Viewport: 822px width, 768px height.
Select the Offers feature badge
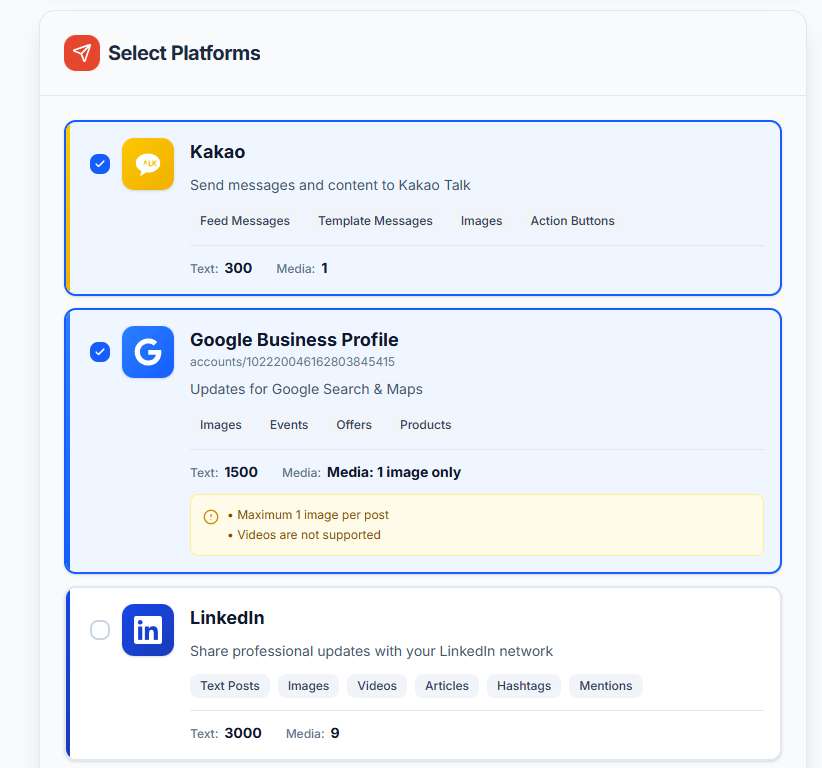pos(354,424)
